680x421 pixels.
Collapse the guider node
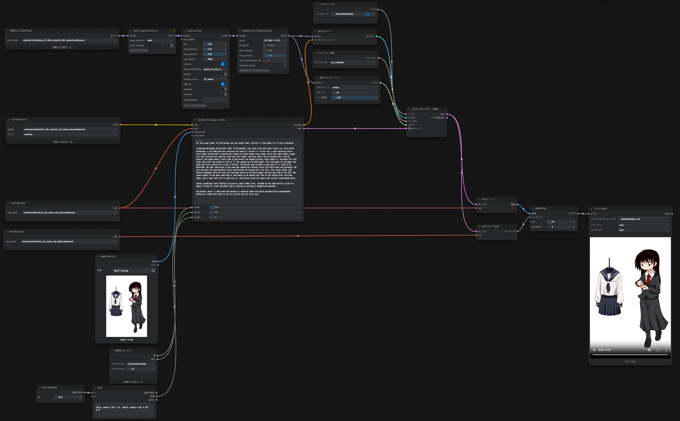pos(315,31)
